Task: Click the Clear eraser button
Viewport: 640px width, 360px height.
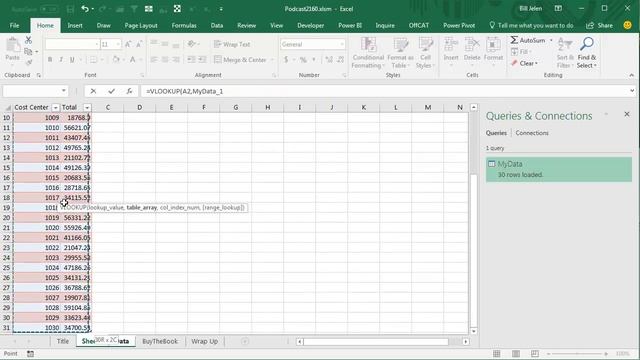Action: coord(524,63)
